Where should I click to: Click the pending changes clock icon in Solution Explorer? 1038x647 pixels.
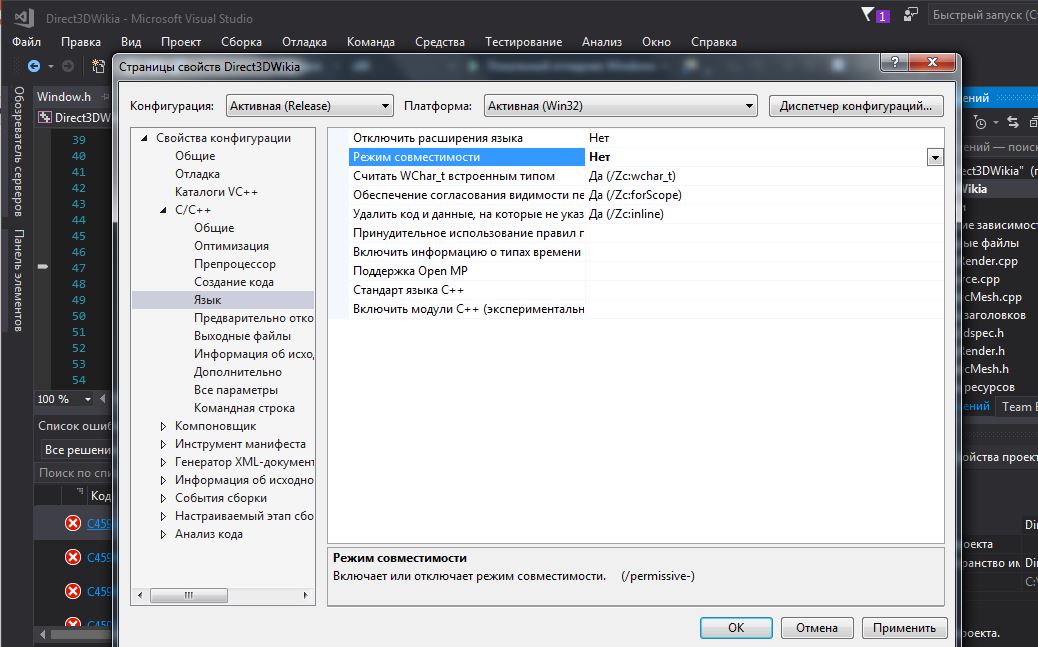[980, 123]
